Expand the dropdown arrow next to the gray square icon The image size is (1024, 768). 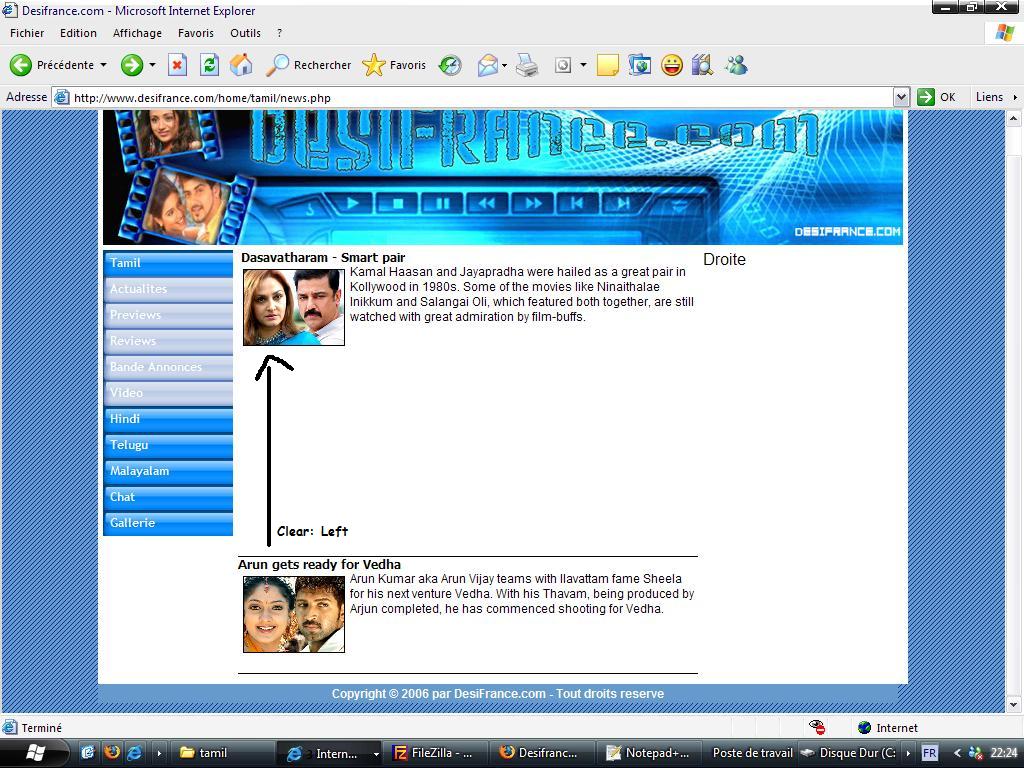tap(583, 65)
